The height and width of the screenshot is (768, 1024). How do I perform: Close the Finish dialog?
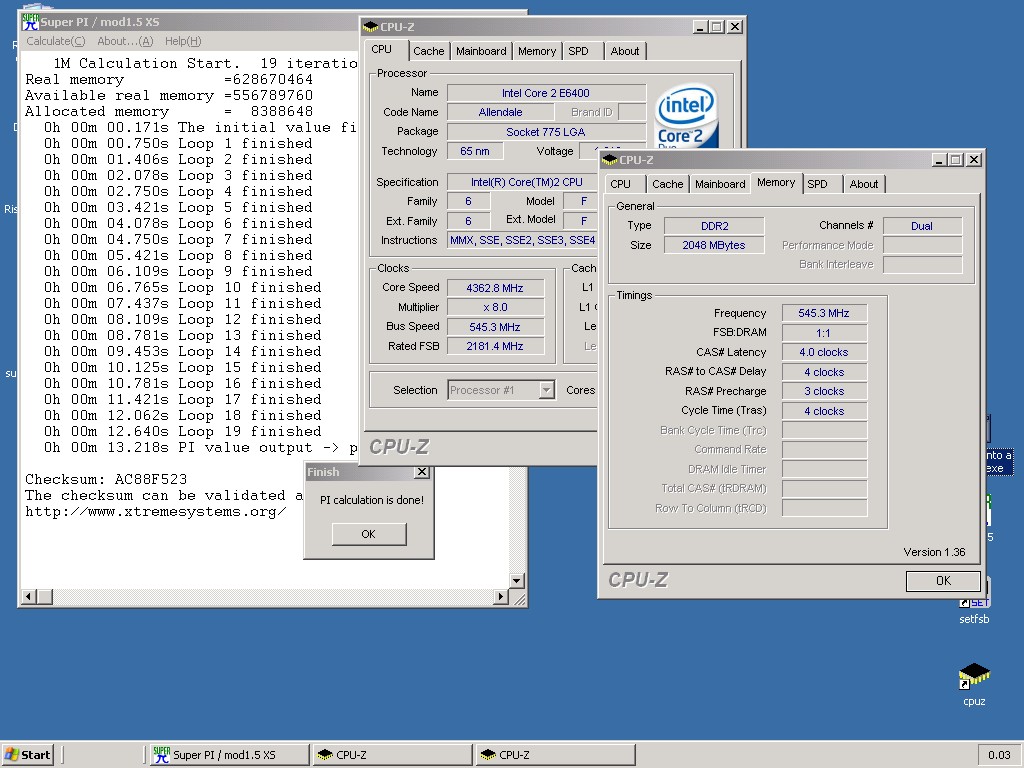[x=422, y=472]
